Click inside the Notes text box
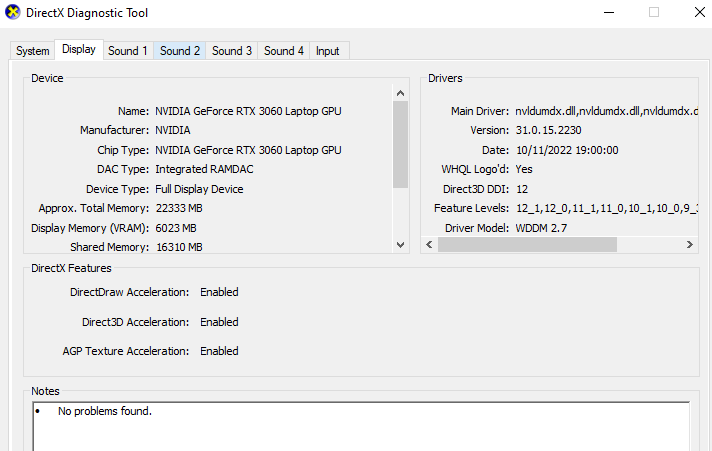 click(x=361, y=427)
